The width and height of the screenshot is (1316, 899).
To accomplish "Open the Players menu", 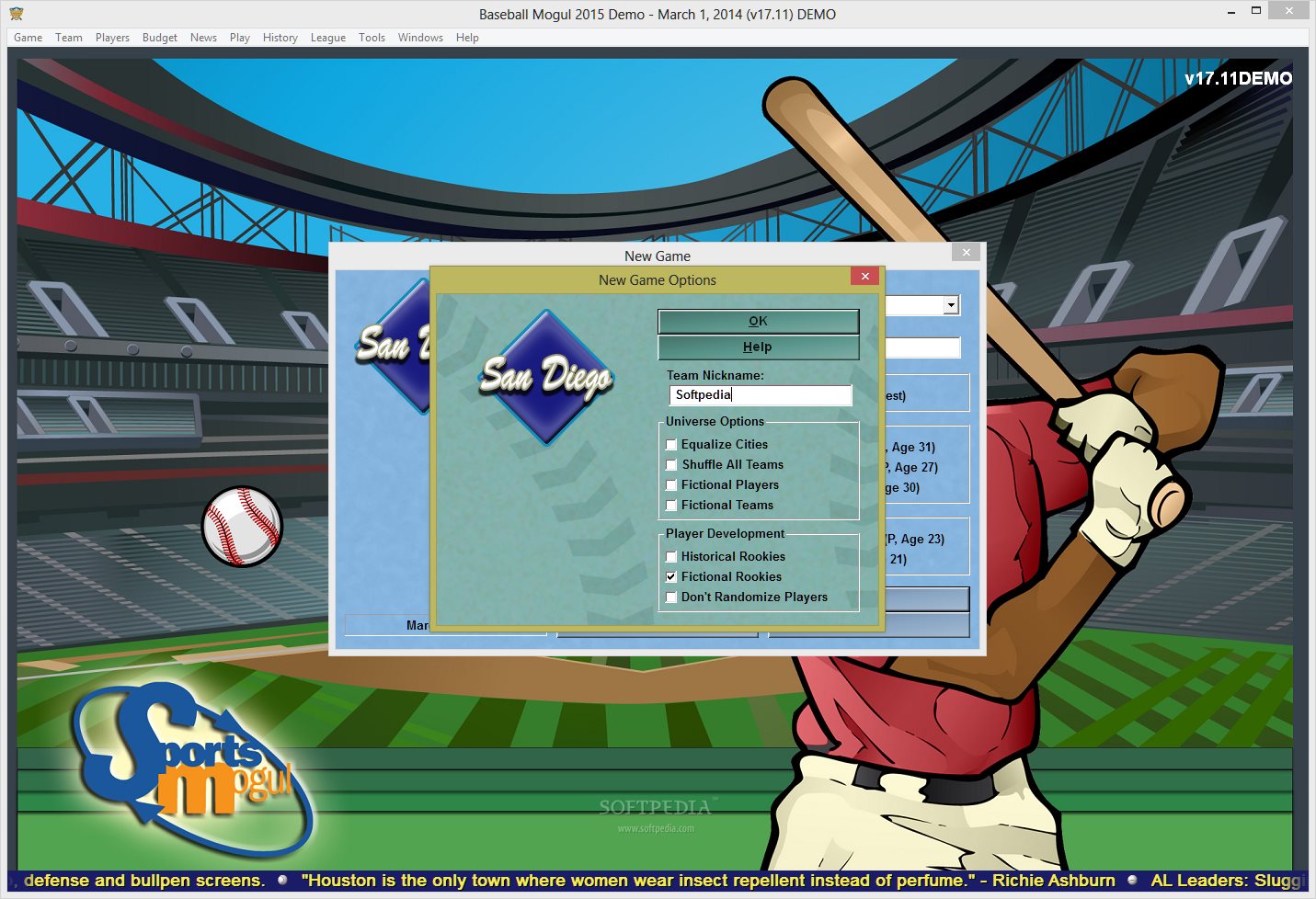I will [112, 38].
